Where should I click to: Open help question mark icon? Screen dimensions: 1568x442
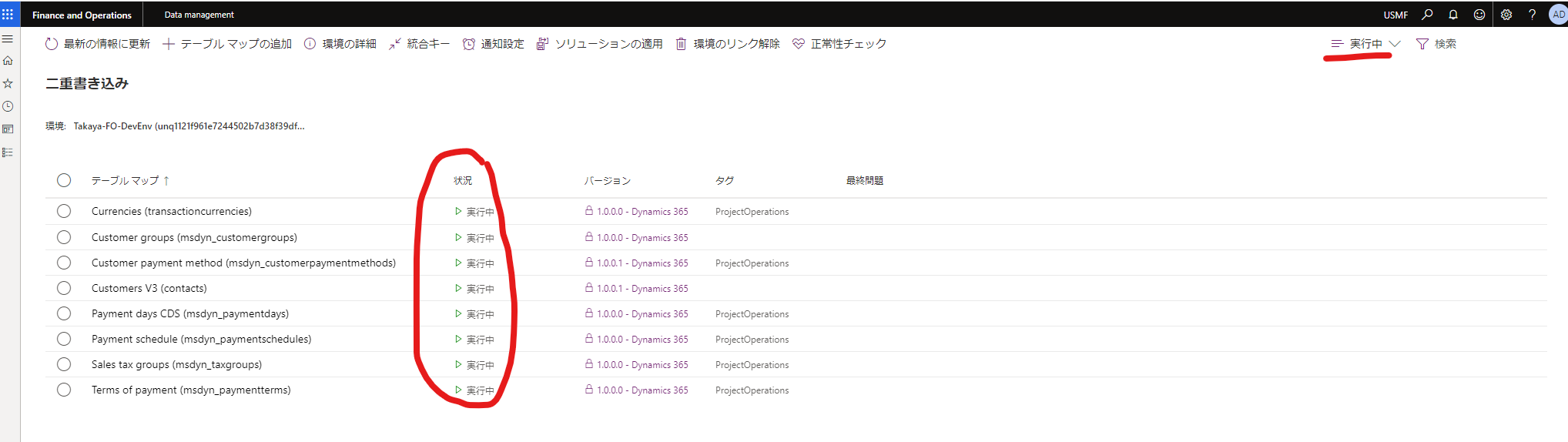1532,15
